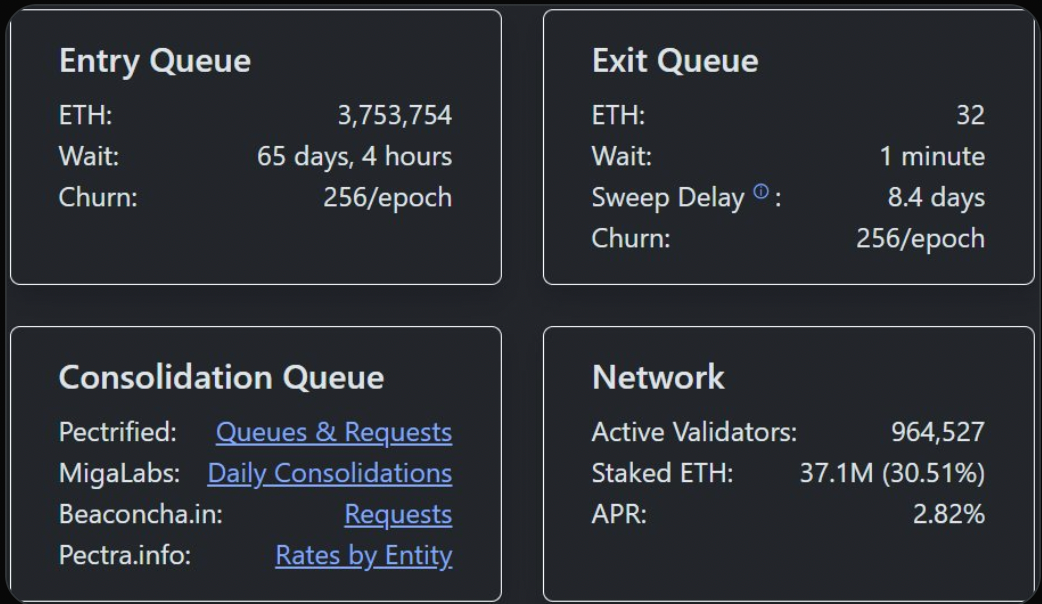Follow the Beaconcha.in Requests link
1042x604 pixels.
coord(398,514)
